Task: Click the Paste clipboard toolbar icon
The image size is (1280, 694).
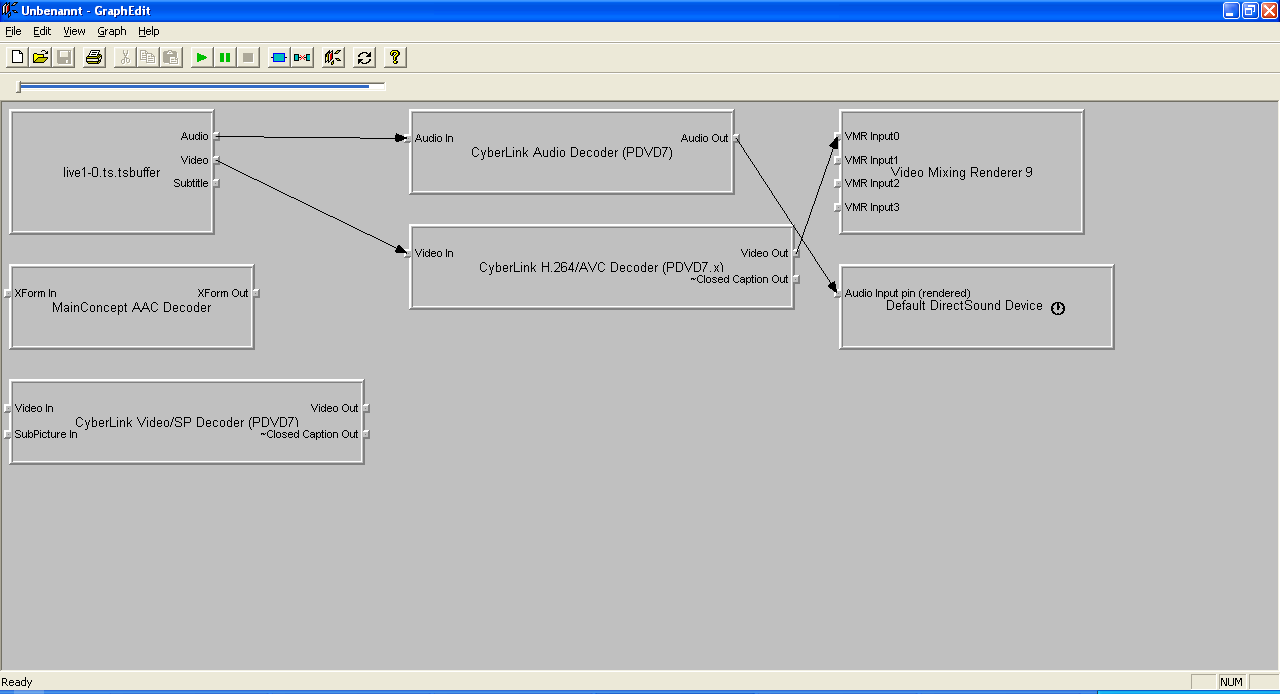Action: [x=171, y=57]
